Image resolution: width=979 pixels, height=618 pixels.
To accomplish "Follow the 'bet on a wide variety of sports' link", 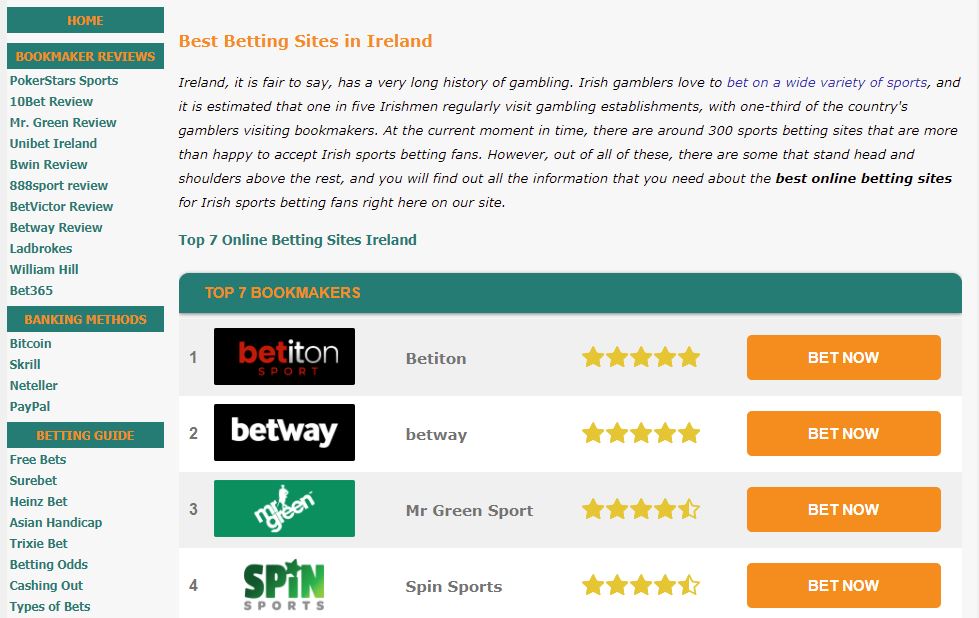I will 827,82.
